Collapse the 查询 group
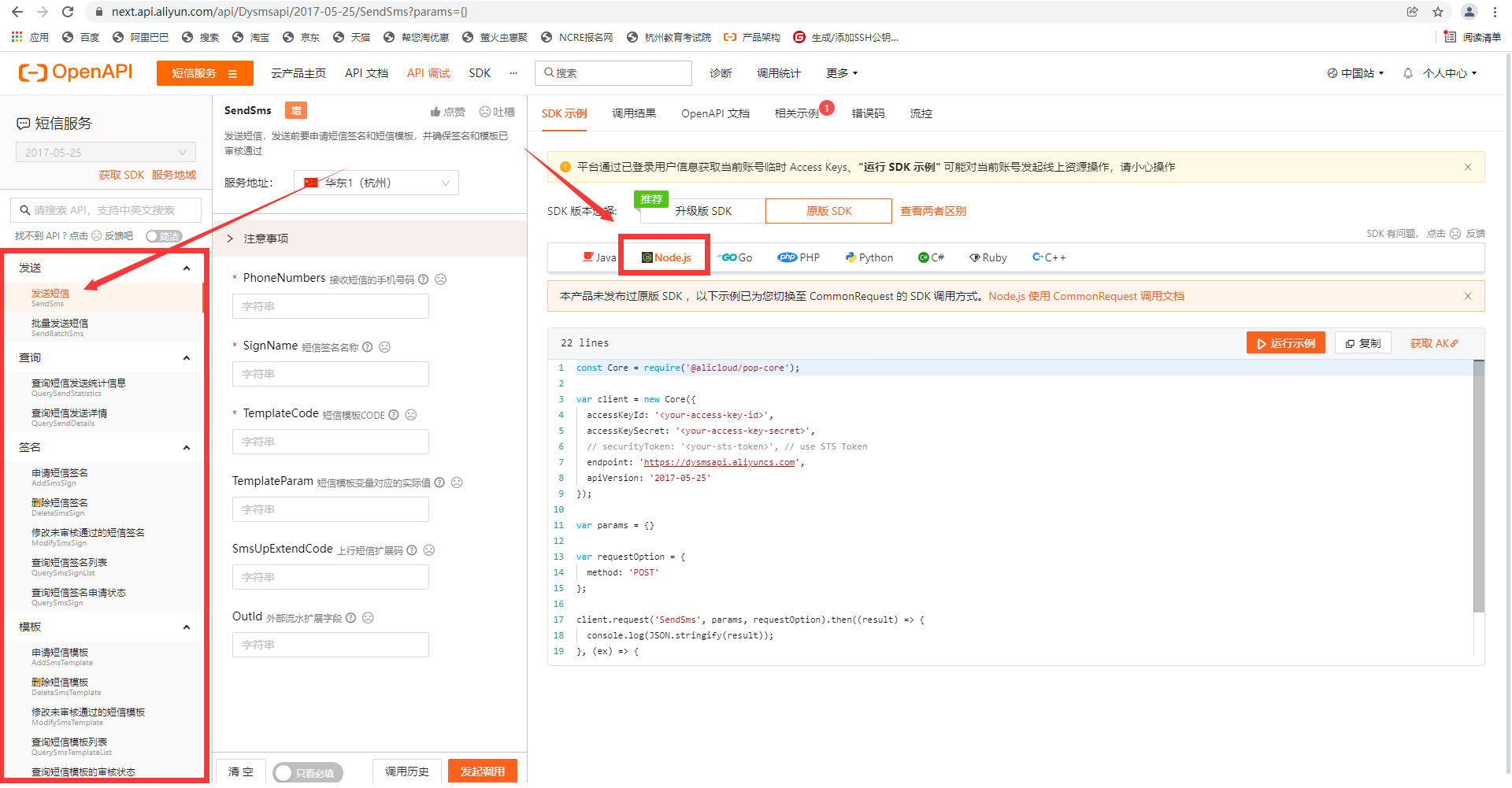 pos(187,358)
